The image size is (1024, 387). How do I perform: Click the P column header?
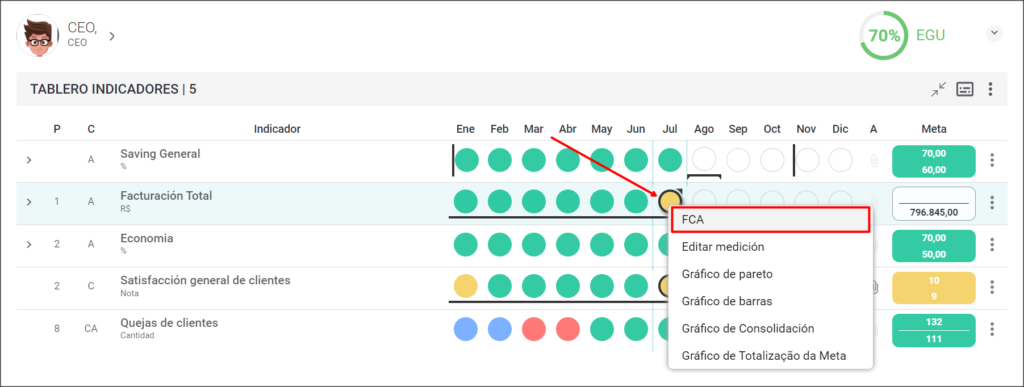(x=57, y=129)
